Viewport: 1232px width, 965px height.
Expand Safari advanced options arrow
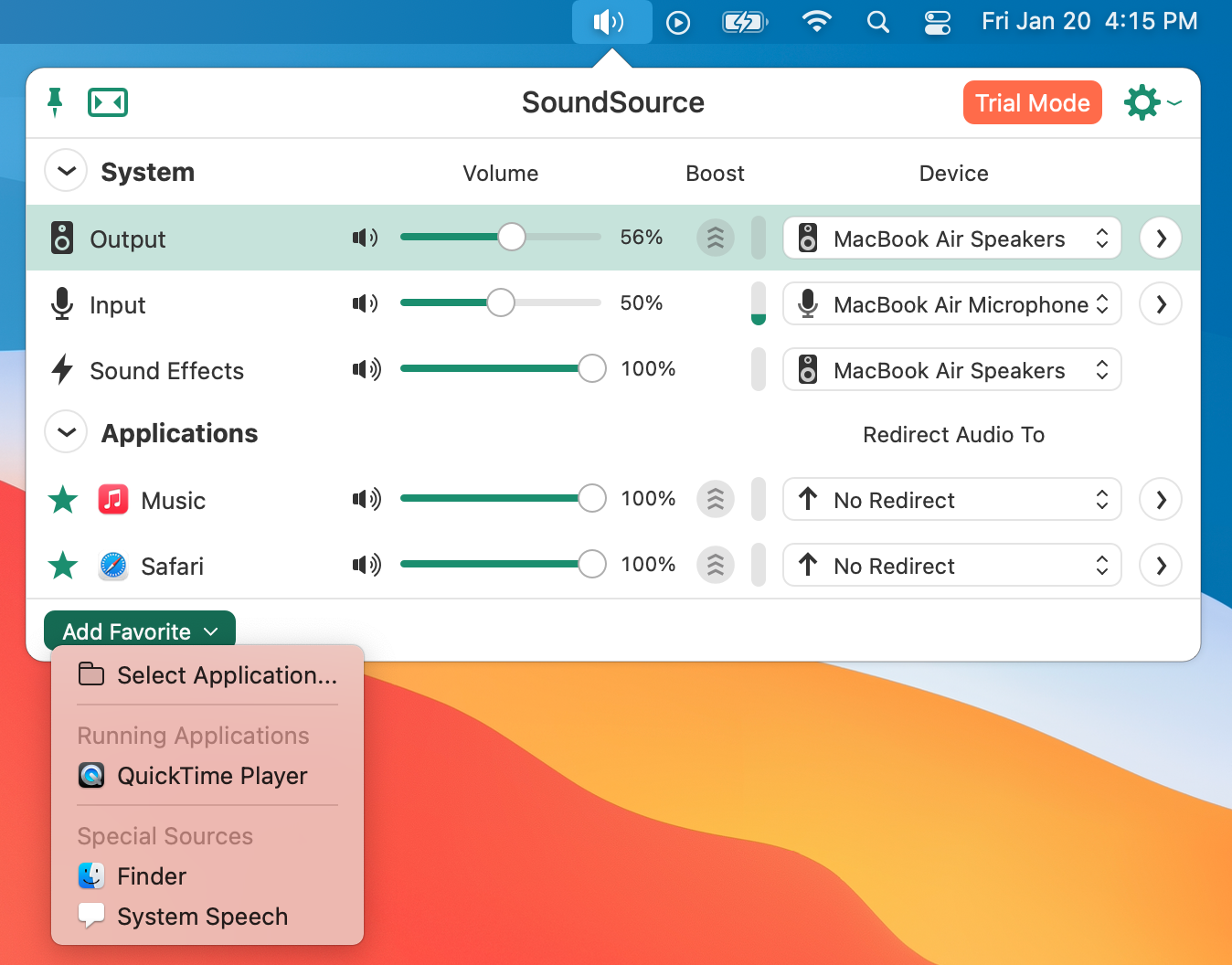(x=1161, y=566)
